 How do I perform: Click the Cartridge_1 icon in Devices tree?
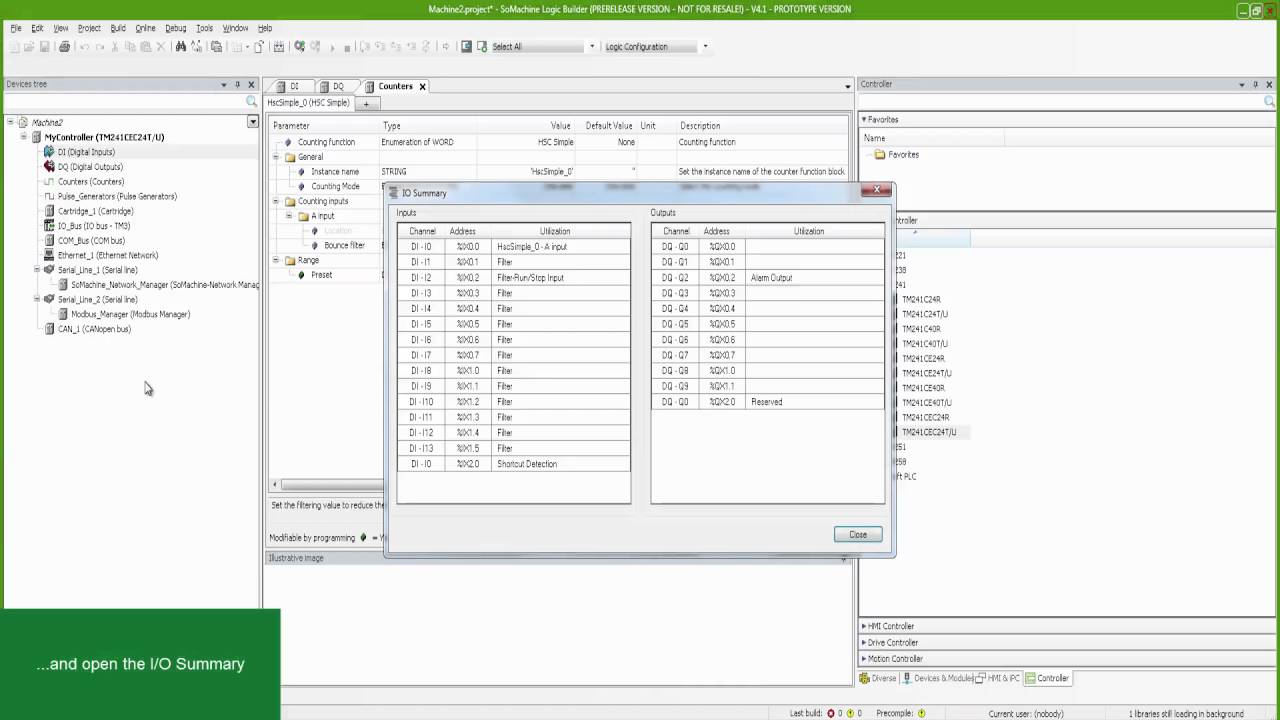pos(49,211)
